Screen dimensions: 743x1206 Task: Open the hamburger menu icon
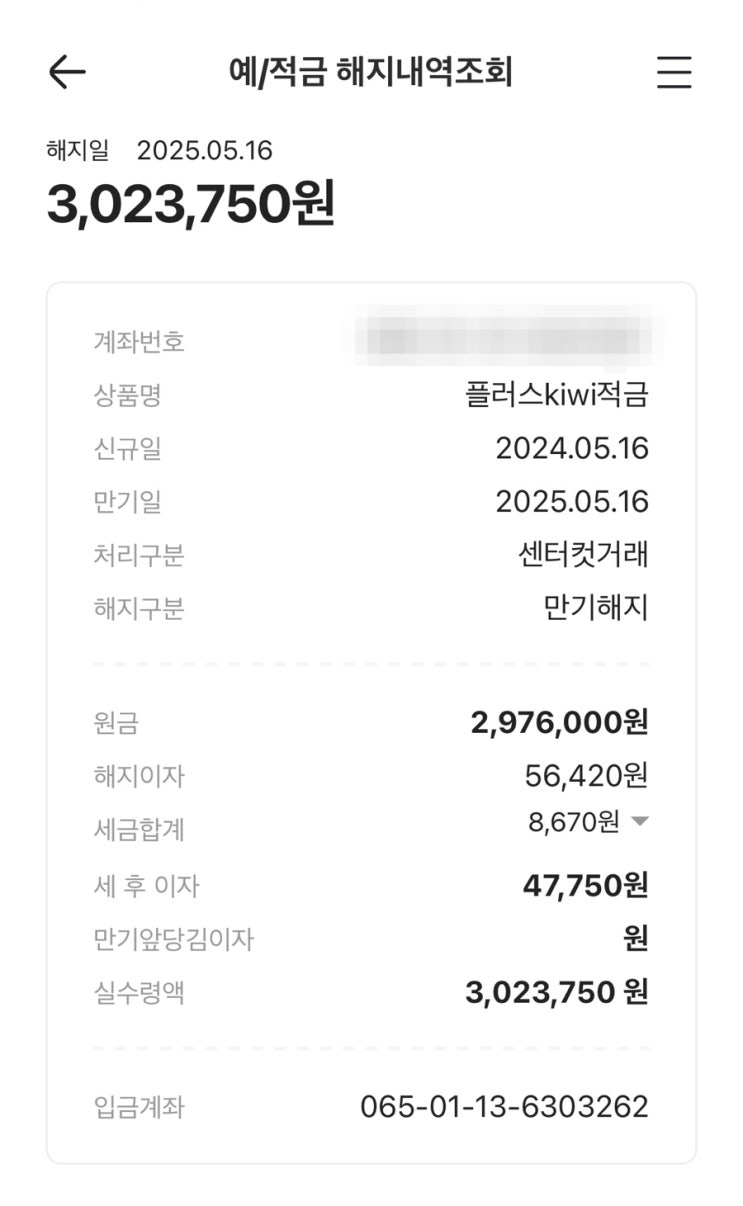point(673,72)
